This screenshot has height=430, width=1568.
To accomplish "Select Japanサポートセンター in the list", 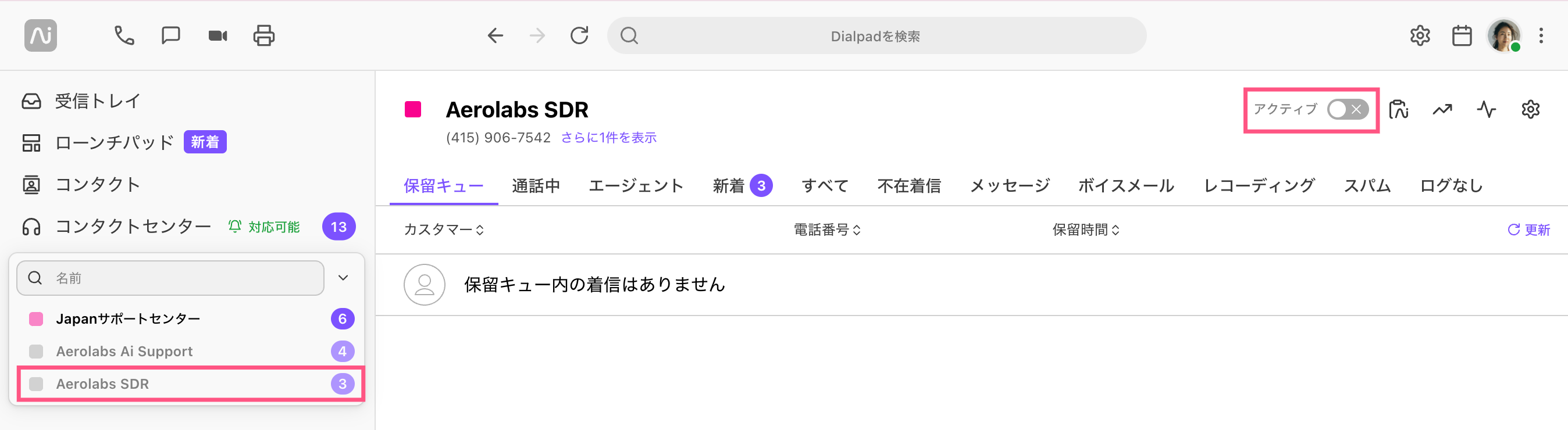I will coord(187,318).
